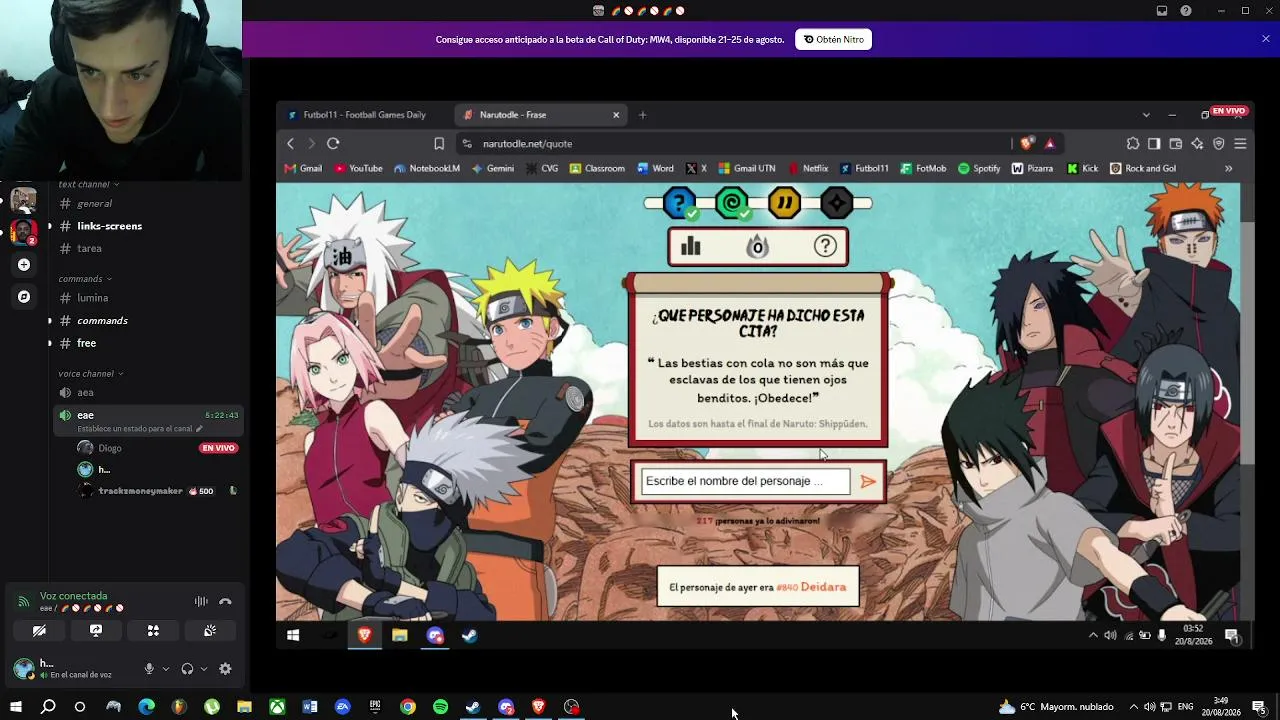Screen dimensions: 1280x720
Task: Open the classic mode question-mark icon
Action: (x=679, y=203)
